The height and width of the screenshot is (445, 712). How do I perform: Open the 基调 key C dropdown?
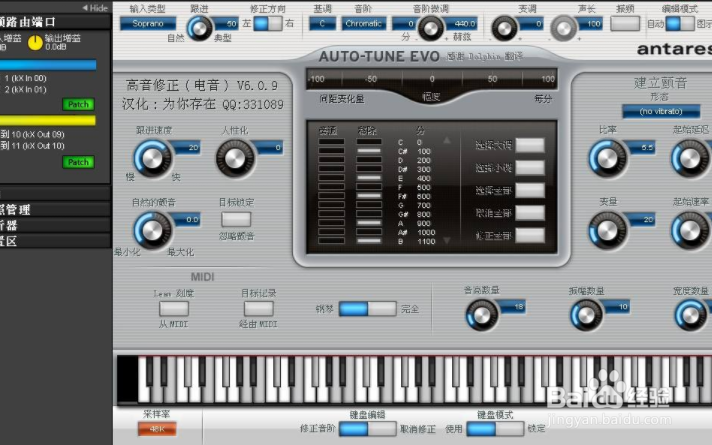click(322, 24)
